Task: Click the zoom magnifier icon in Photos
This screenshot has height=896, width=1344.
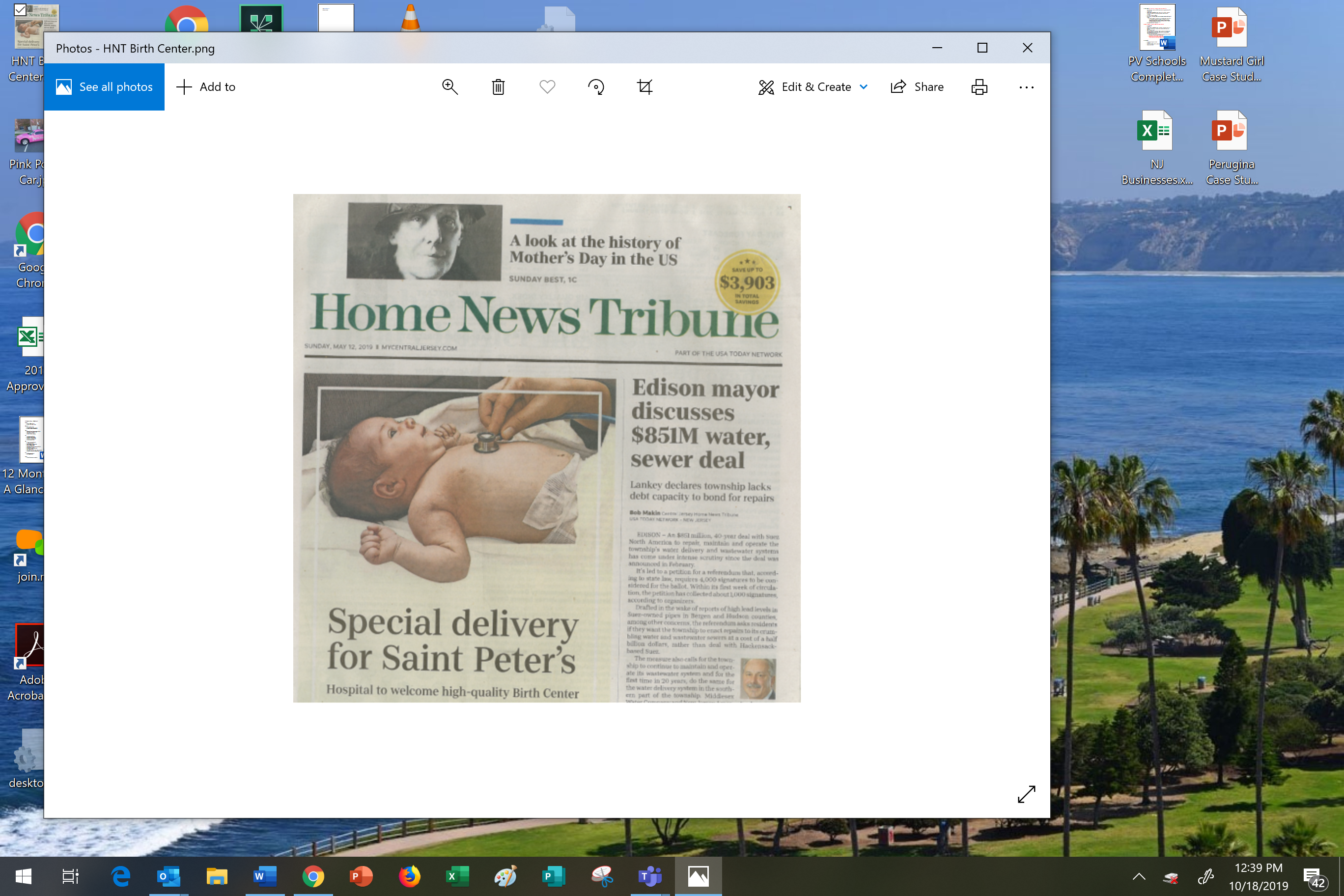Action: click(449, 87)
